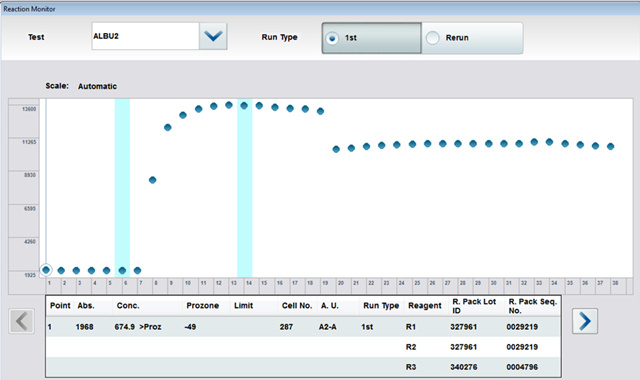Click the Point column header
Screen dimensions: 640x380
pos(60,306)
